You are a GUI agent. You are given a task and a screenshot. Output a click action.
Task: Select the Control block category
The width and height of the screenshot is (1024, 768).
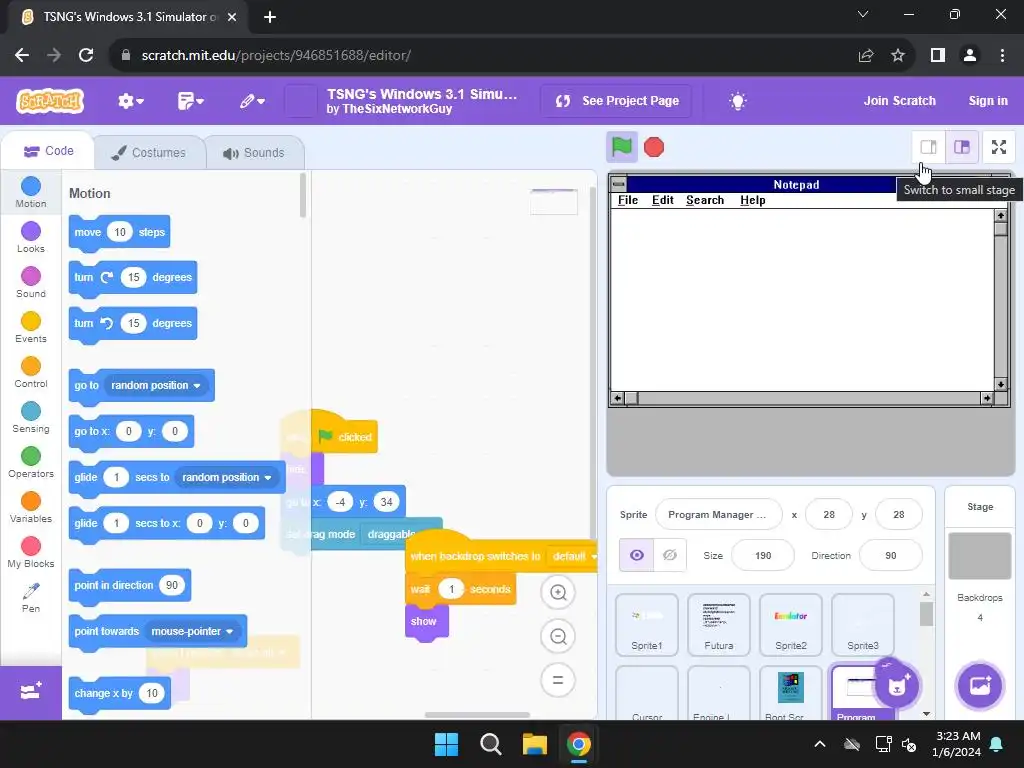[x=31, y=373]
